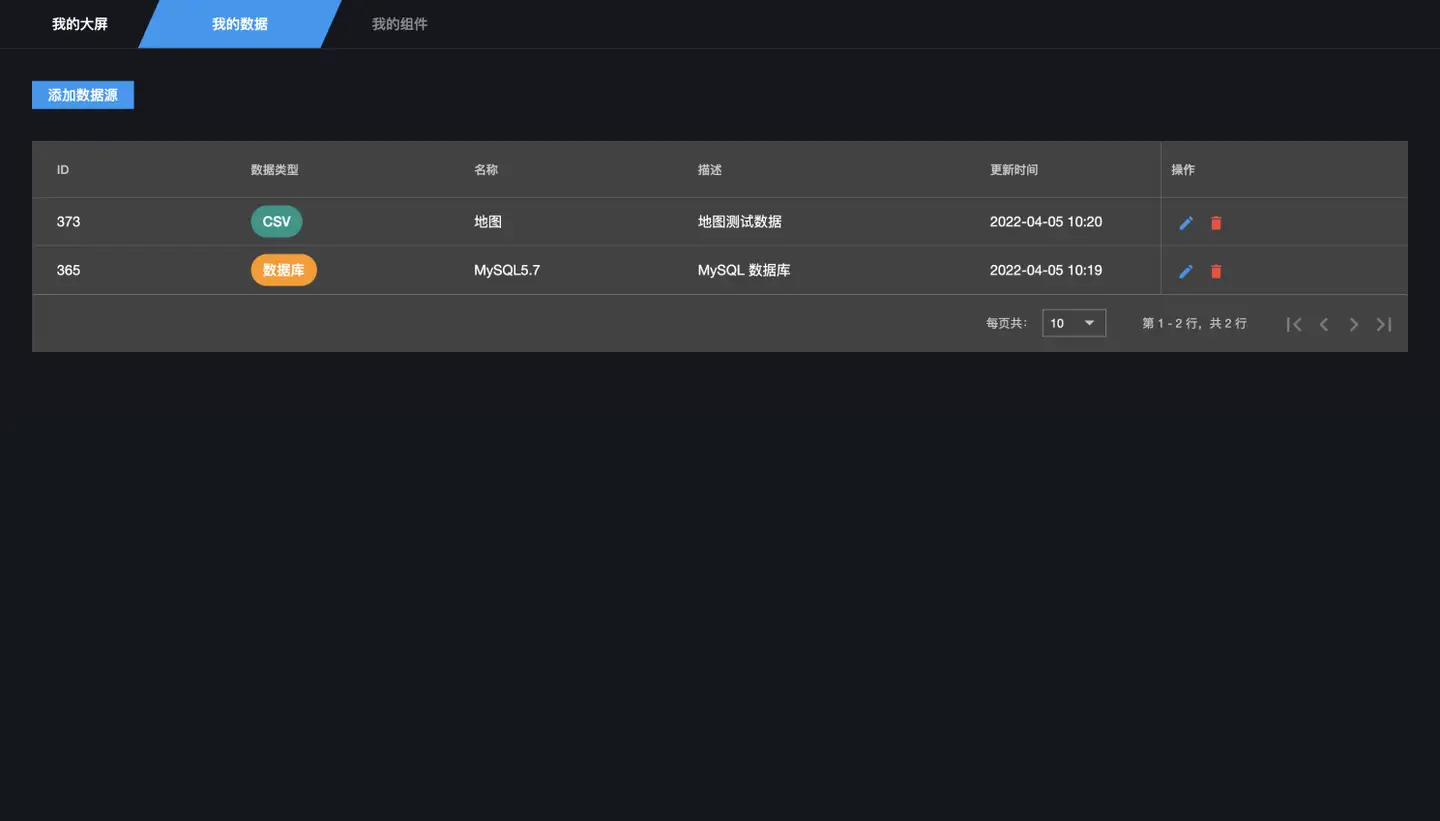Delete the MySQL5.7 data source
The width and height of the screenshot is (1440, 821).
click(1216, 271)
